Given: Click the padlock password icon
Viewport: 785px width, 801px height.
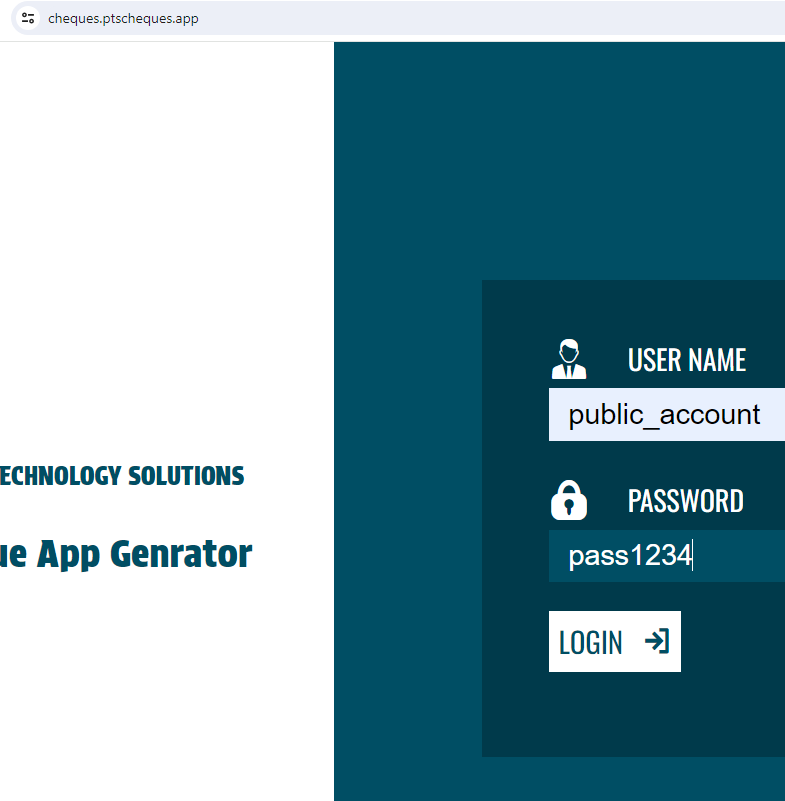Looking at the screenshot, I should (x=569, y=500).
